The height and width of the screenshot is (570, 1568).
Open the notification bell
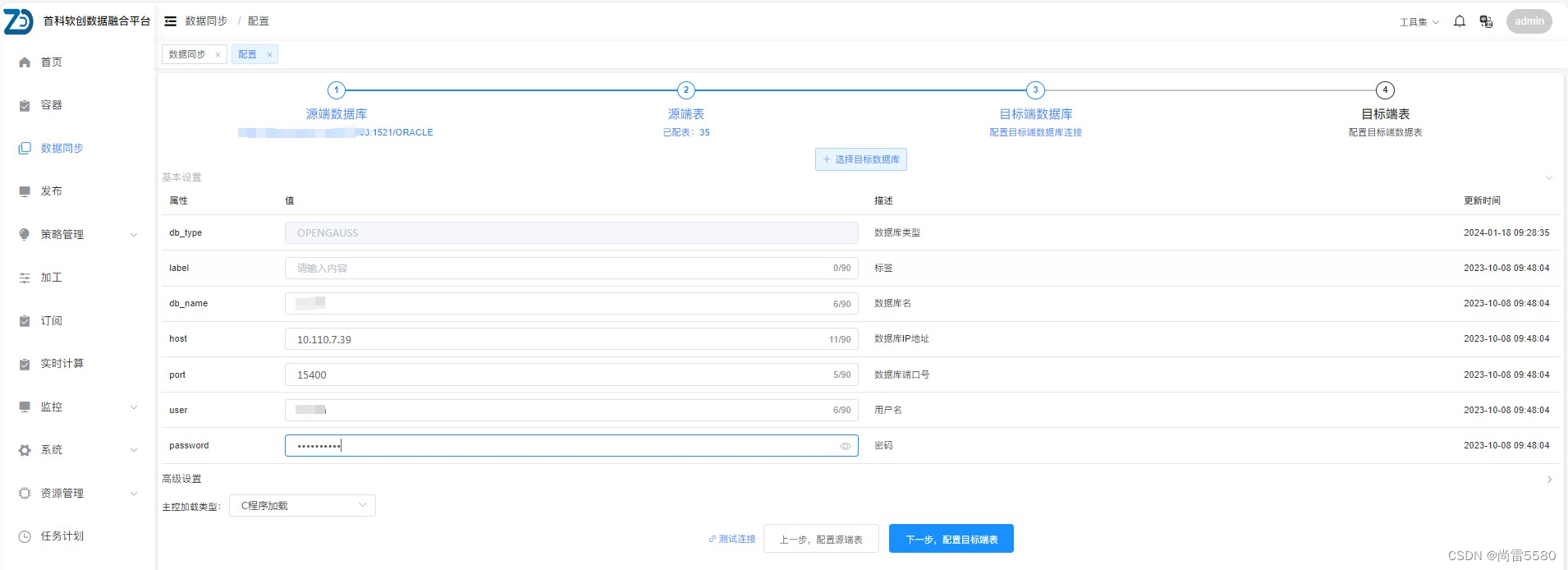tap(1460, 21)
